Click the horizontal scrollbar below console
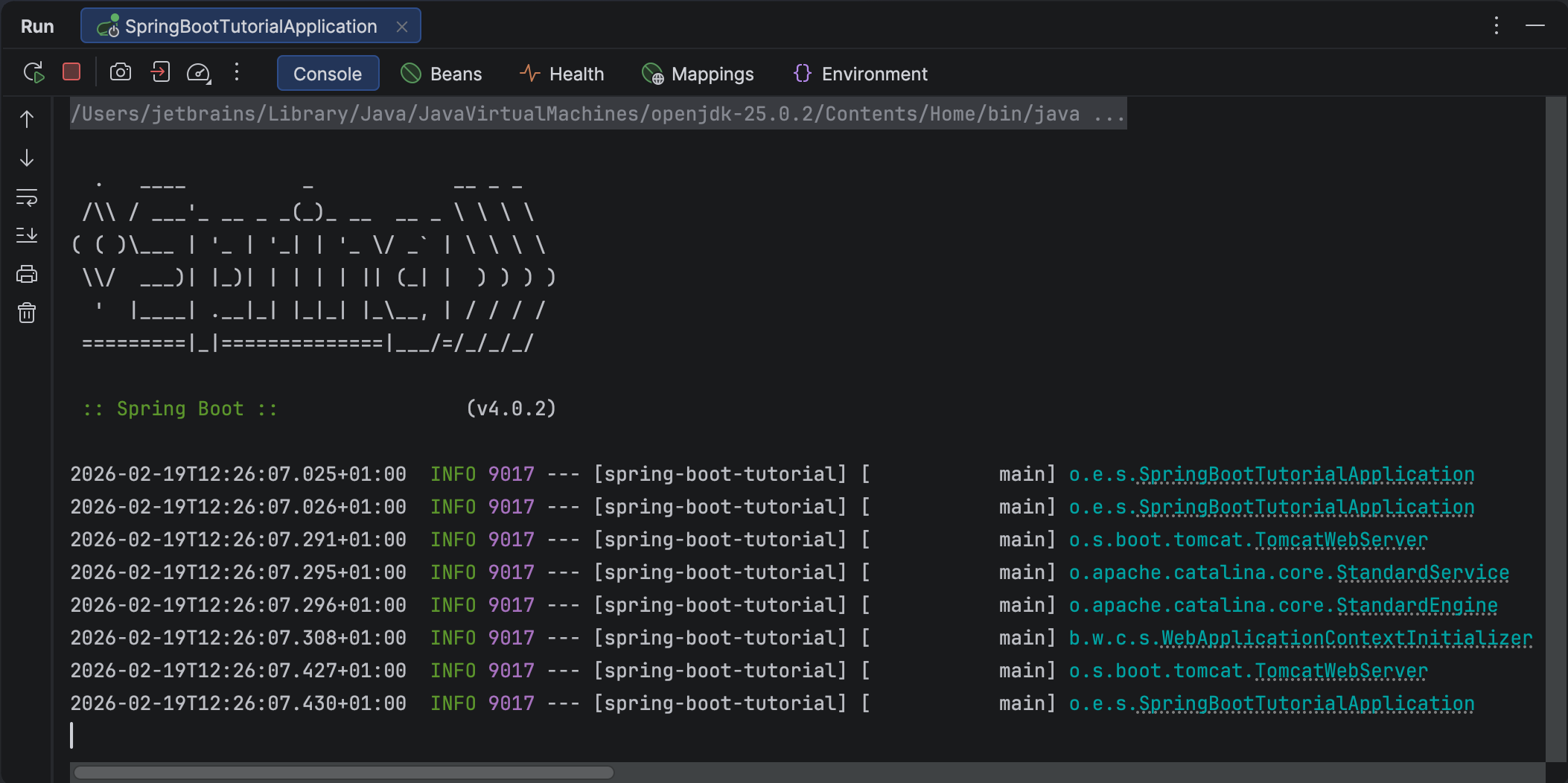Viewport: 1568px width, 783px height. click(x=344, y=773)
